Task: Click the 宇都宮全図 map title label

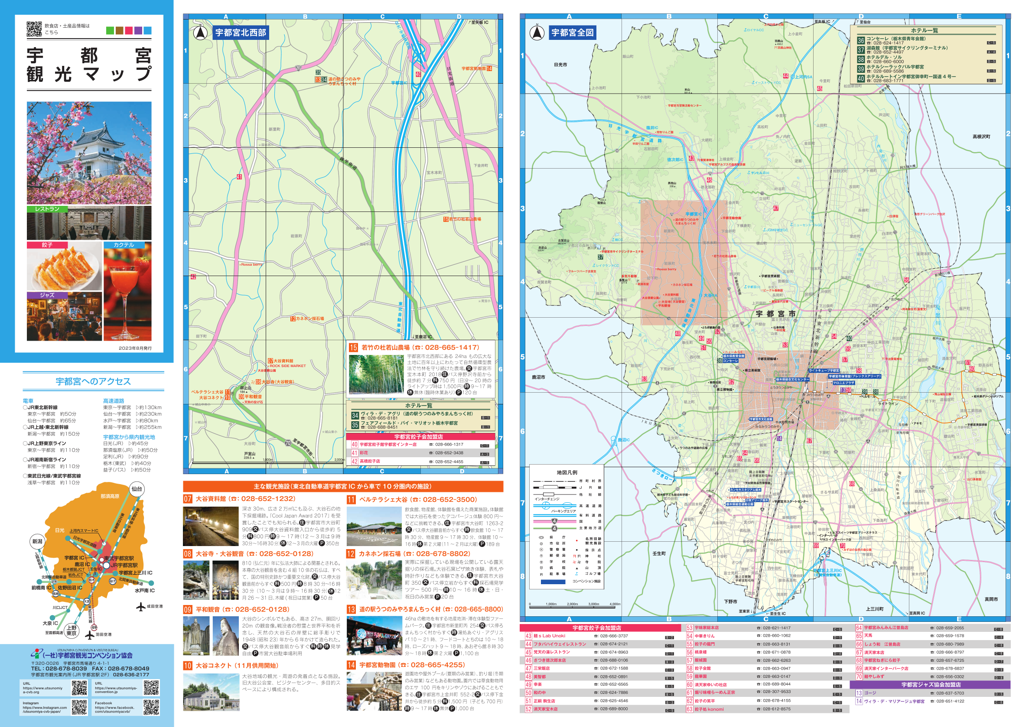Action: pos(572,32)
